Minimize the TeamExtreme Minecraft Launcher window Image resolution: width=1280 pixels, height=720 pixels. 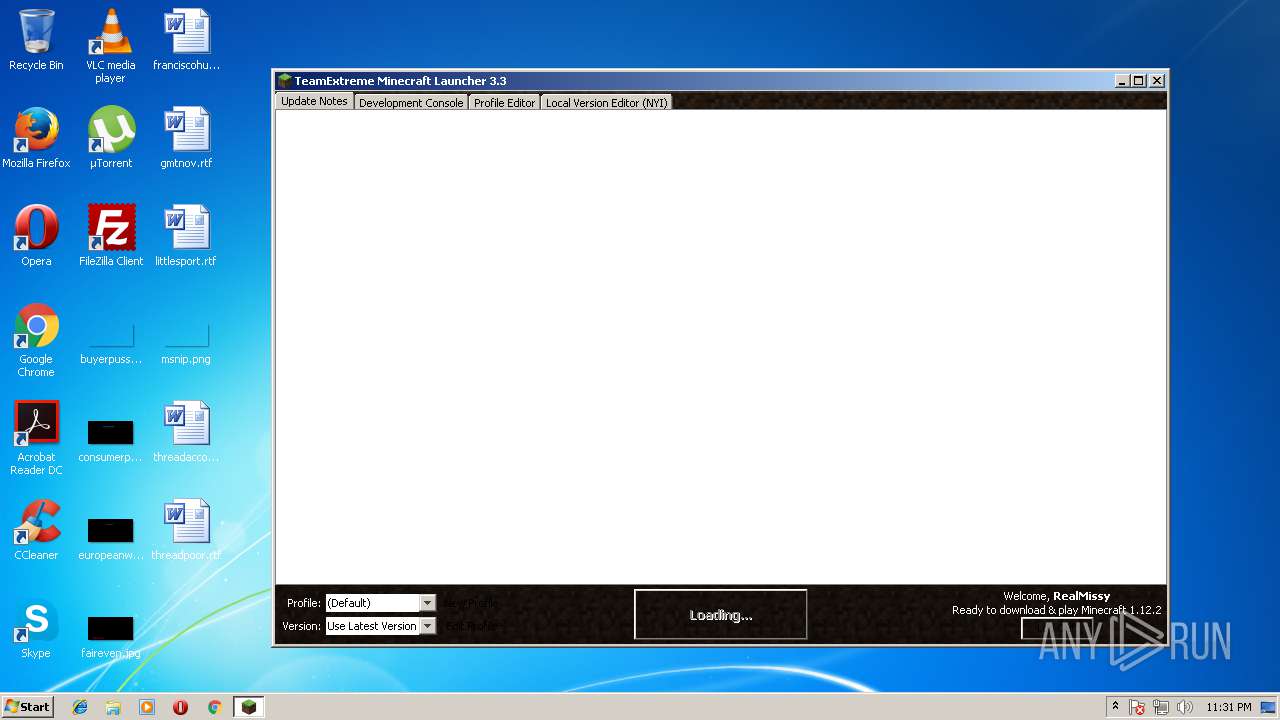coord(1122,81)
